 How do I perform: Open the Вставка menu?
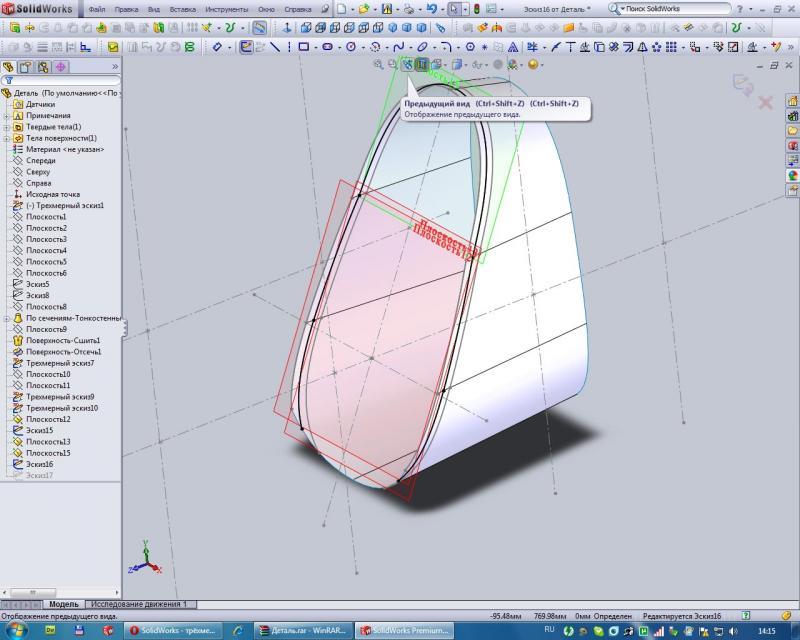tap(183, 8)
